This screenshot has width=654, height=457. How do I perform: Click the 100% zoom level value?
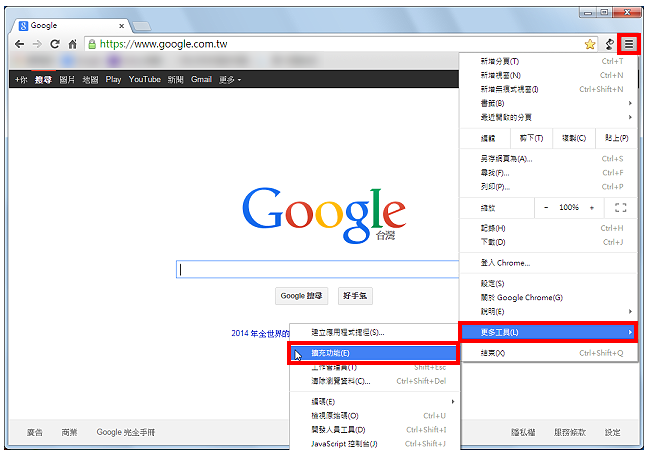click(x=569, y=207)
